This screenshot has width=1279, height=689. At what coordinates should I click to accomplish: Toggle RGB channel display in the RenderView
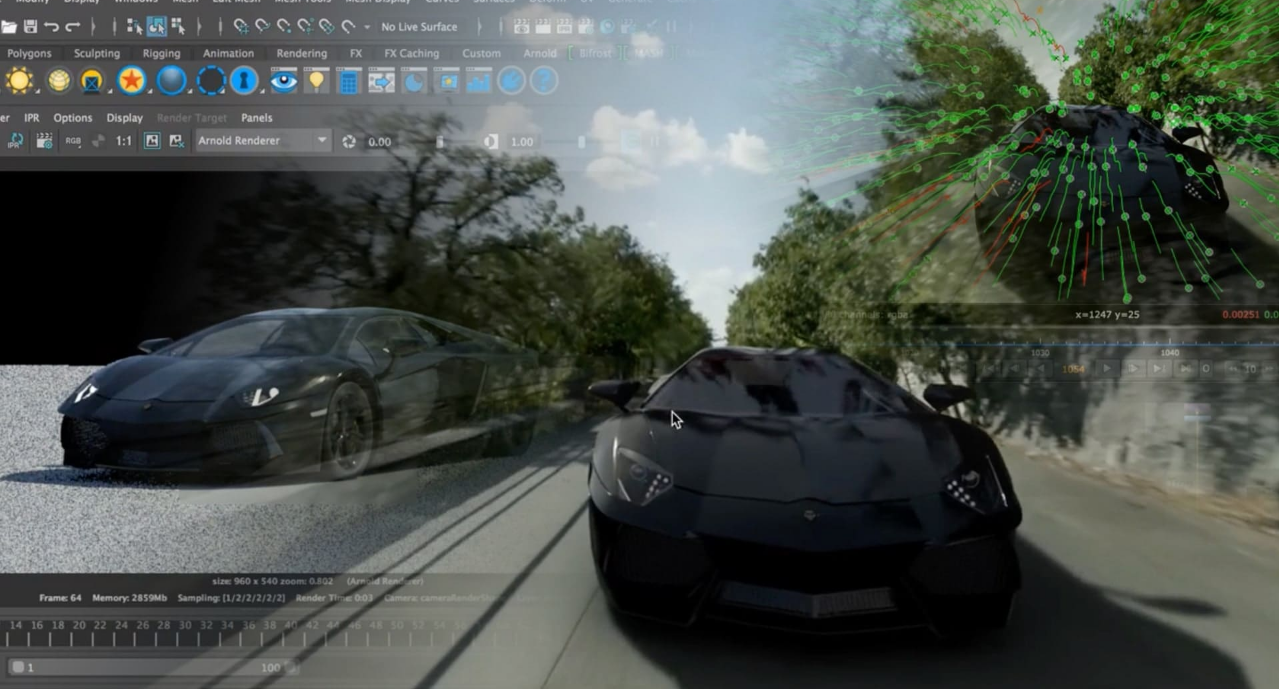tap(71, 141)
